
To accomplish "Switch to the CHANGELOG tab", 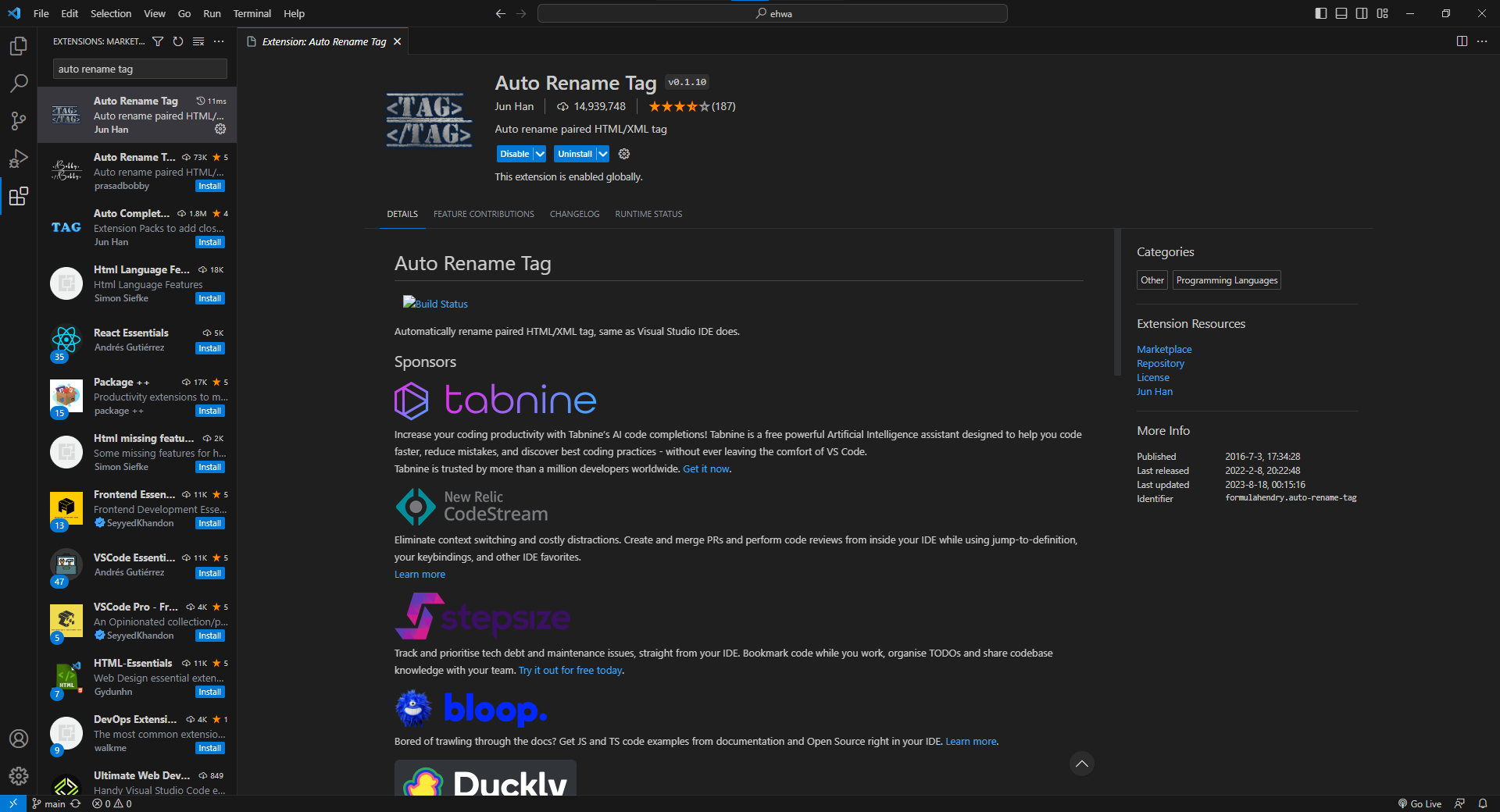I will coord(574,214).
